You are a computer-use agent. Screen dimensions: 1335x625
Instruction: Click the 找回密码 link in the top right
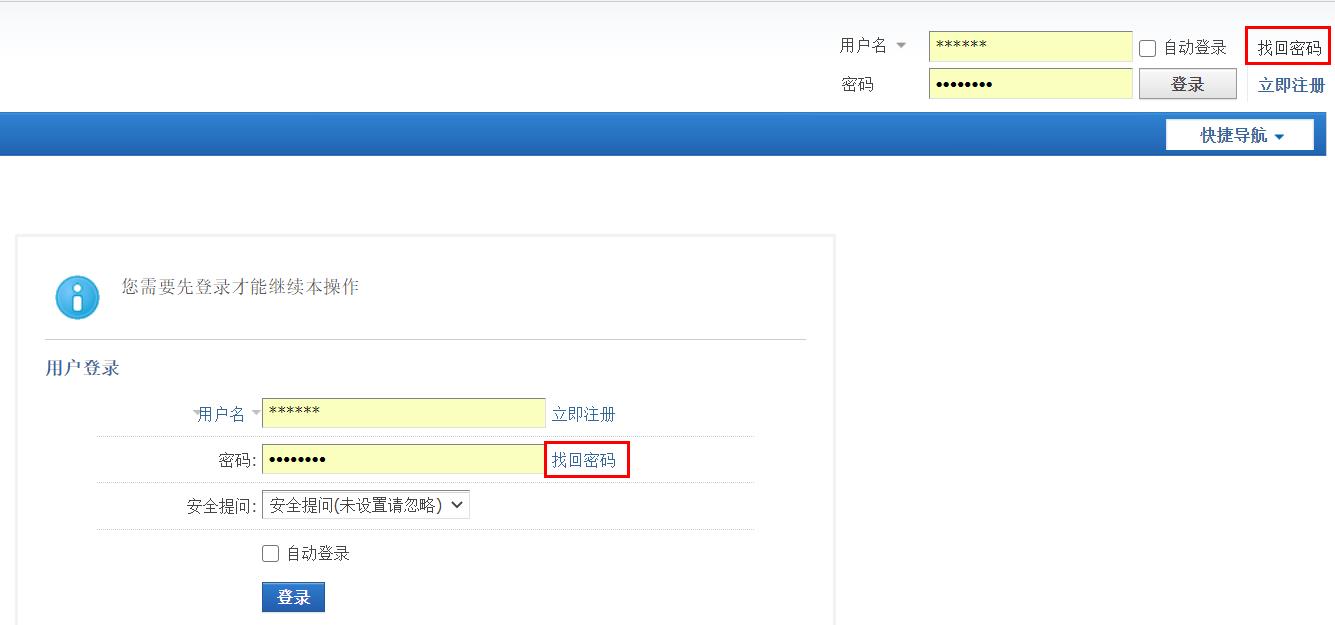[x=1288, y=48]
